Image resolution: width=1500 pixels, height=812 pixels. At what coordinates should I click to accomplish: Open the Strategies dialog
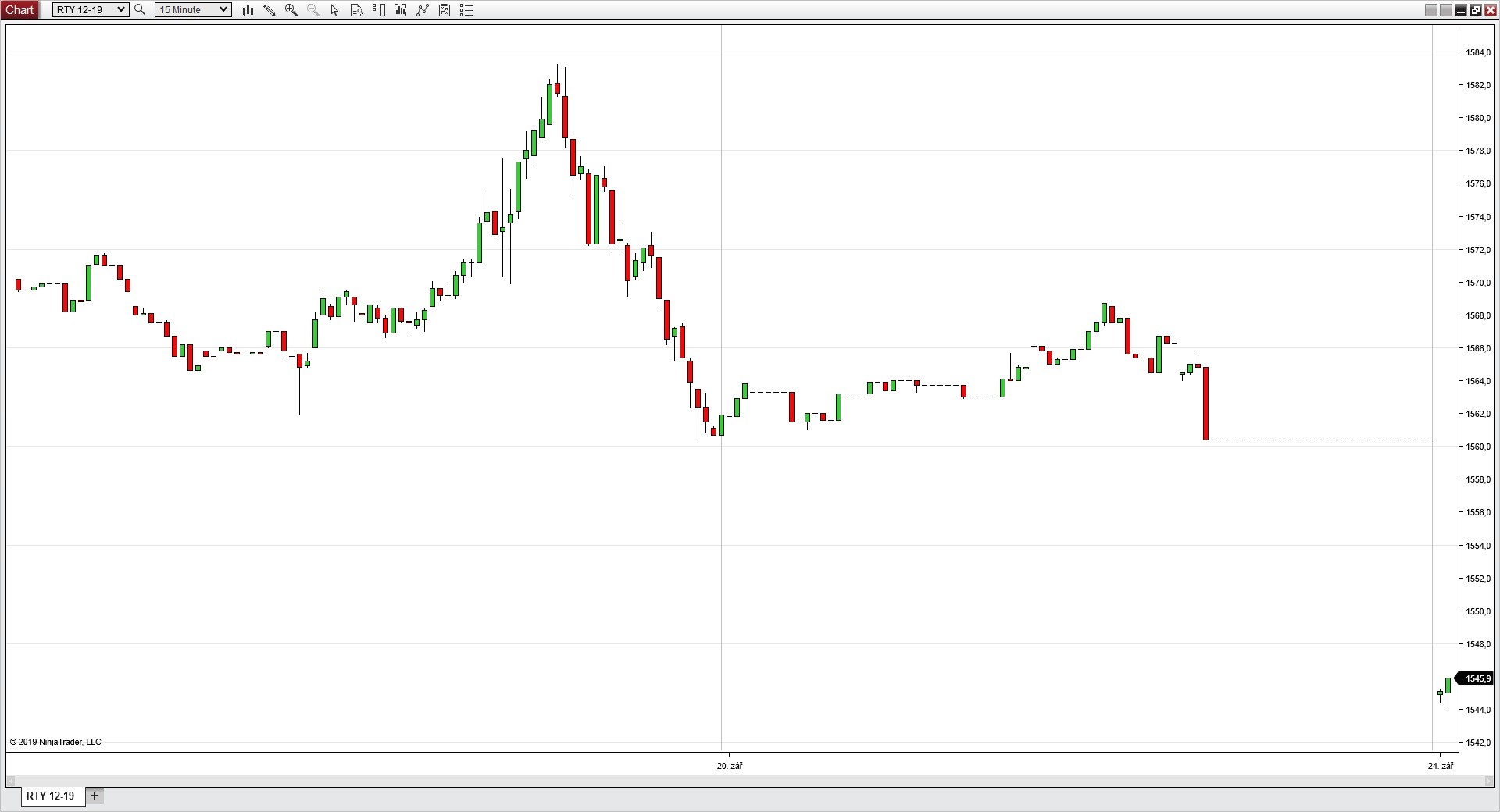(x=445, y=10)
